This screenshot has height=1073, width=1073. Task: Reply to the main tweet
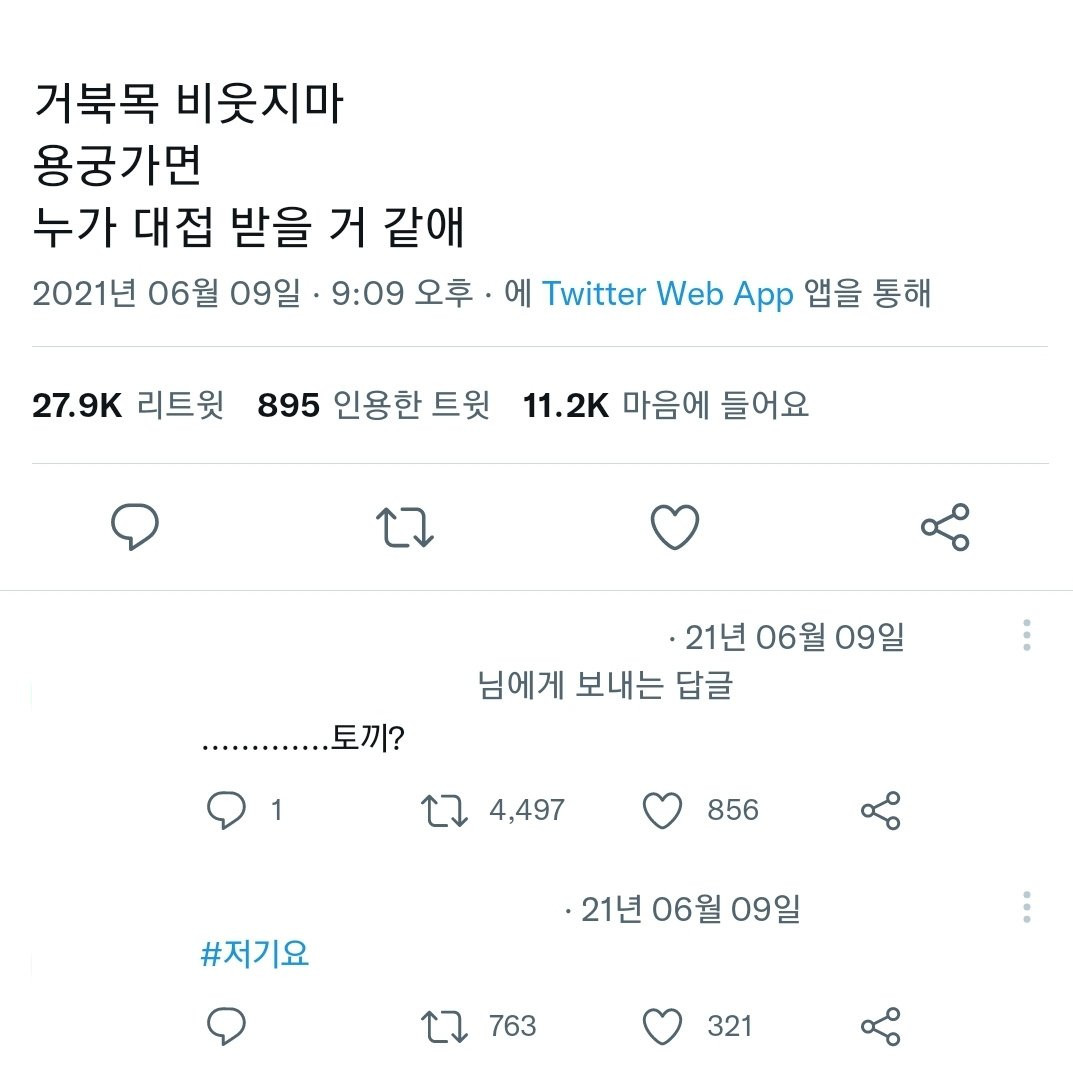click(135, 527)
